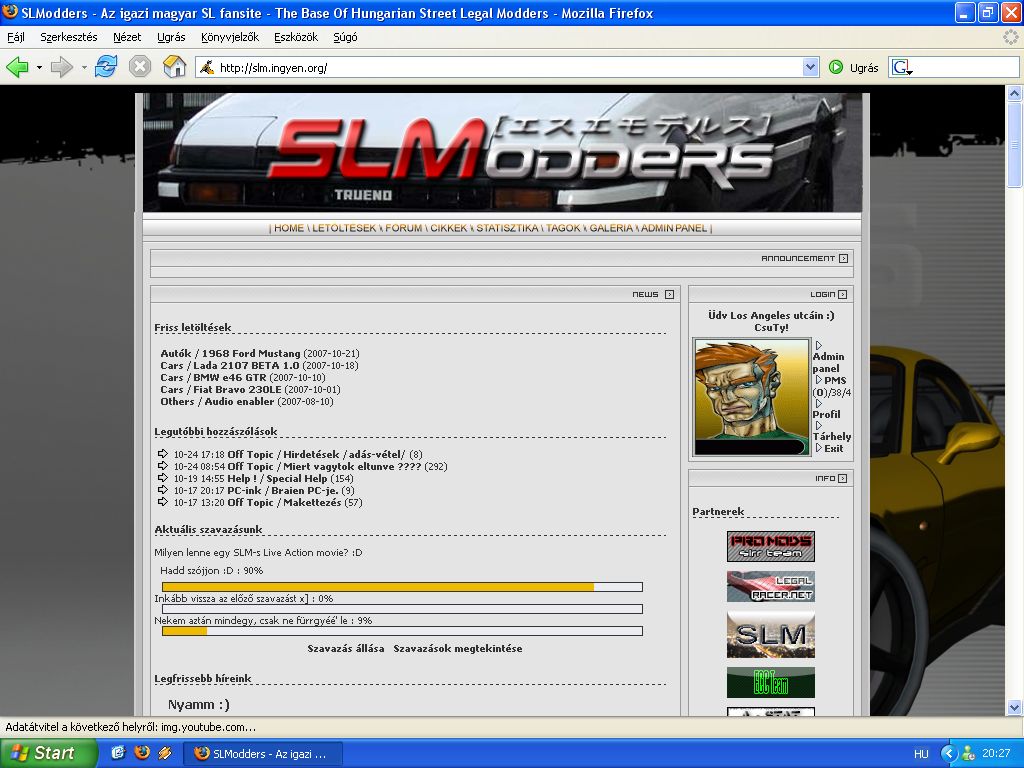Open the Eszközök menu
Screen dimensions: 1024x768
[x=296, y=37]
